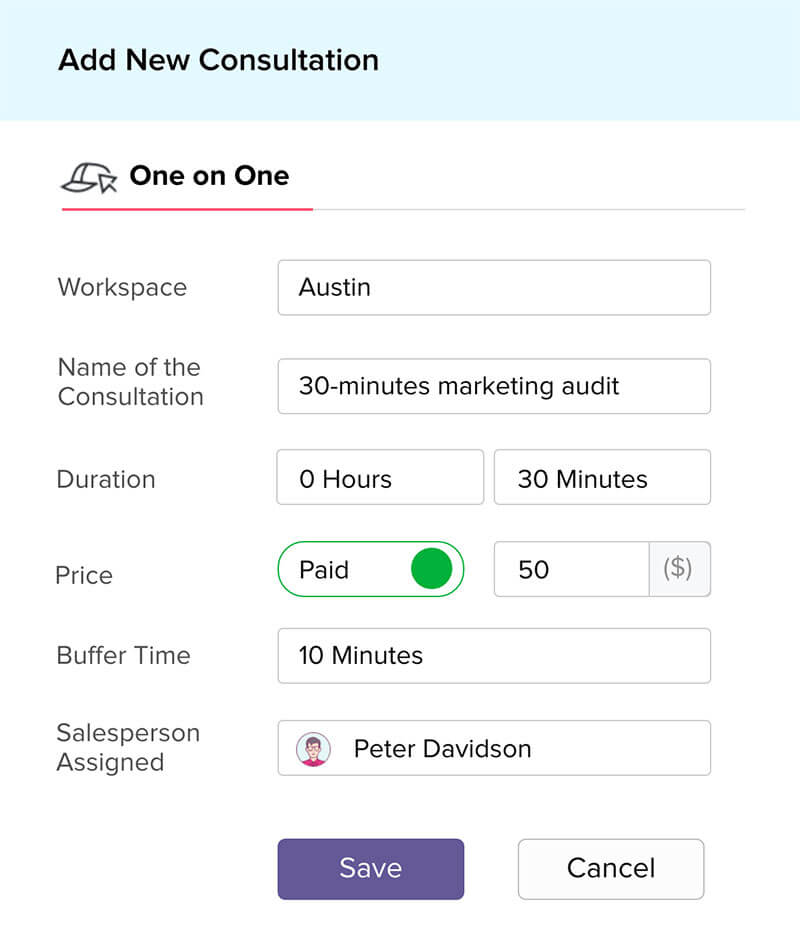Viewport: 800px width, 946px height.
Task: Open the 0 Hours duration selector
Action: (380, 478)
